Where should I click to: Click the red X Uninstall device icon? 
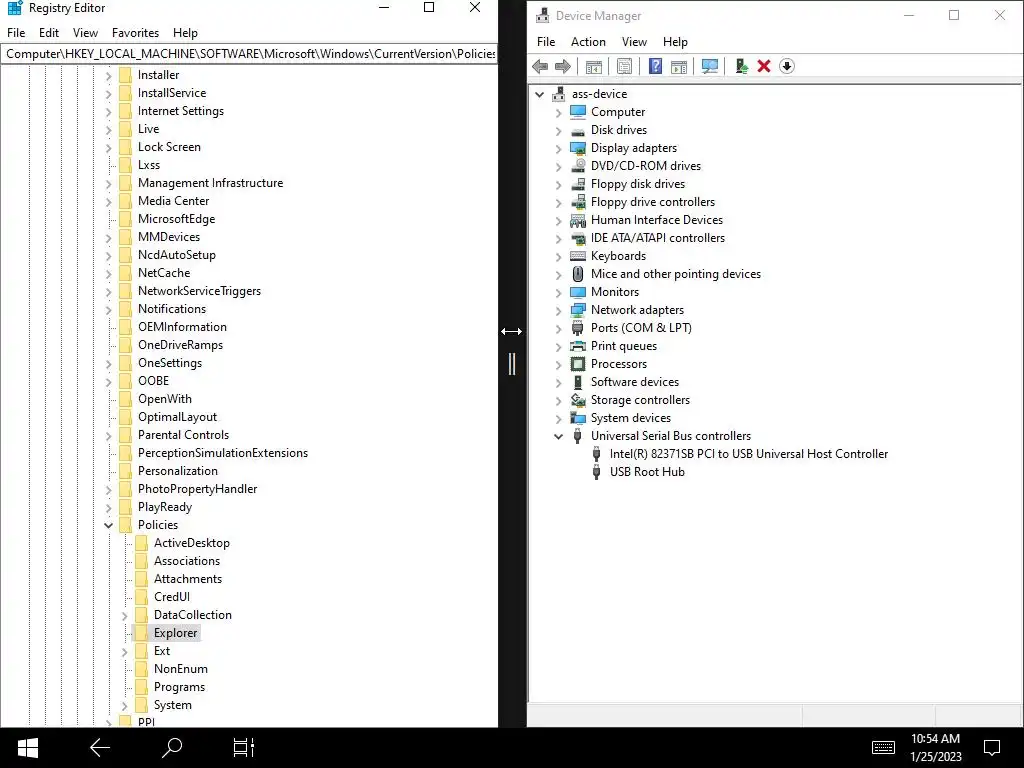tap(764, 66)
